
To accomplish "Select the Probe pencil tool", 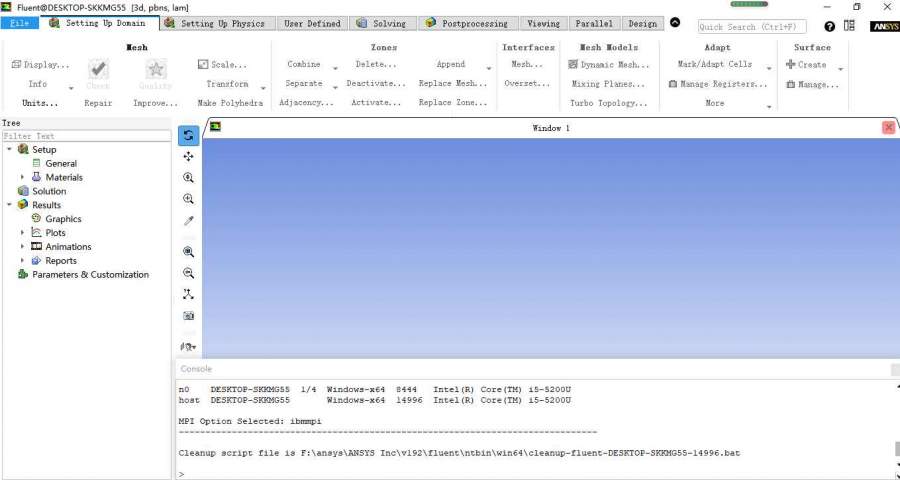I will pos(188,220).
